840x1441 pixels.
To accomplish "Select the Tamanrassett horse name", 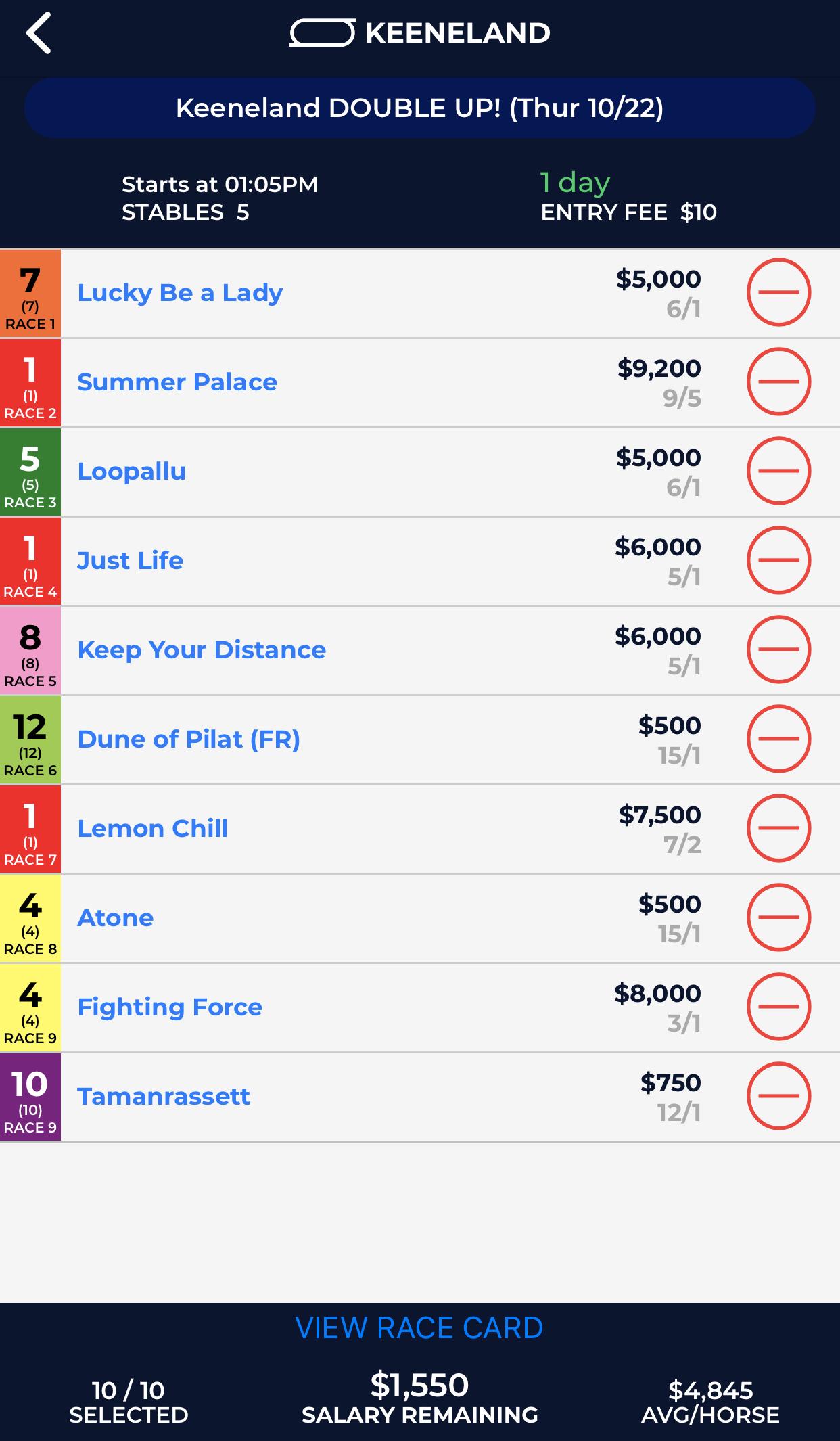I will pos(164,1097).
